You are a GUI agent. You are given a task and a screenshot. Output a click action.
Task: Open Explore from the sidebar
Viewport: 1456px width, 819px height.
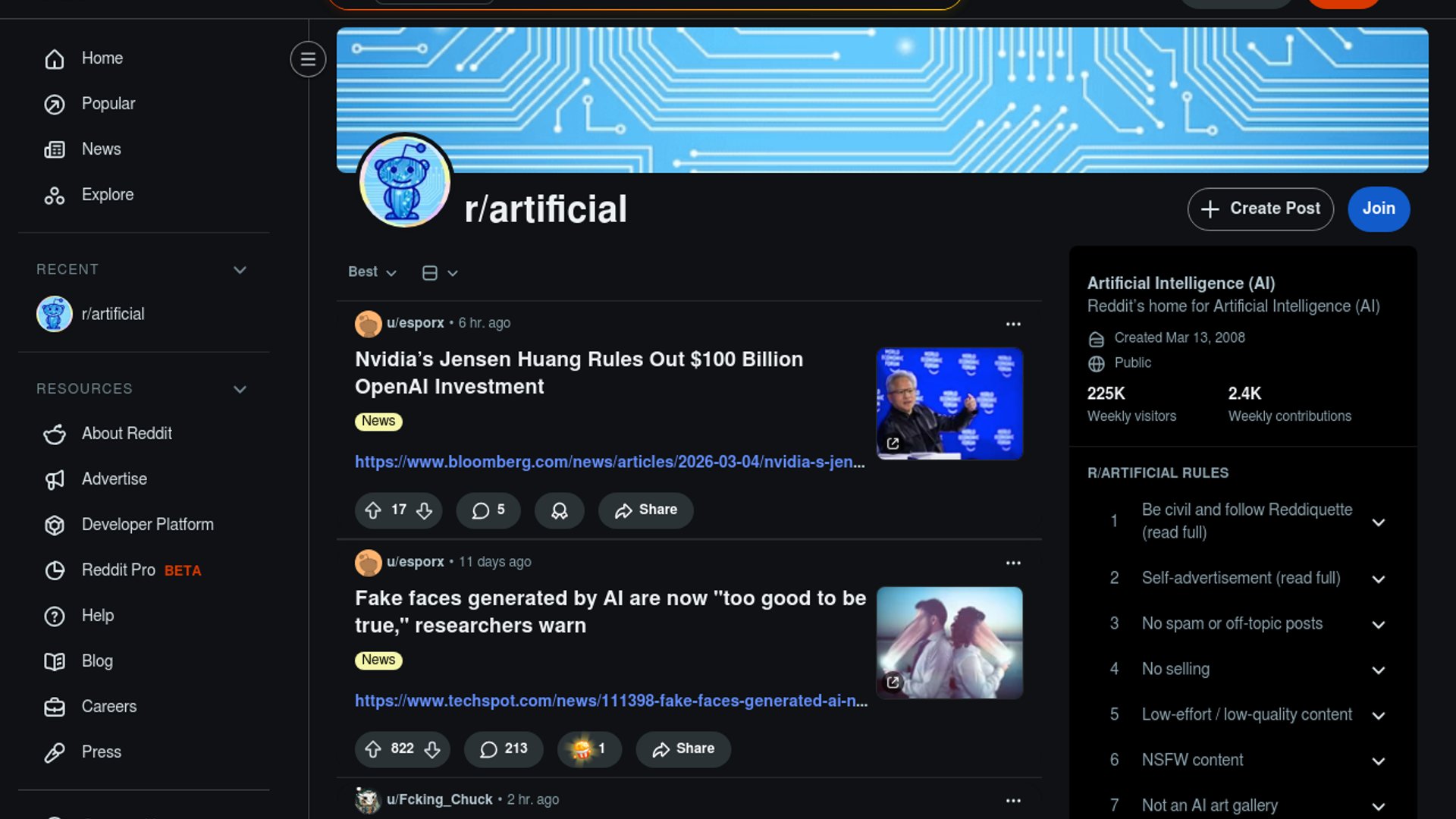pos(107,195)
